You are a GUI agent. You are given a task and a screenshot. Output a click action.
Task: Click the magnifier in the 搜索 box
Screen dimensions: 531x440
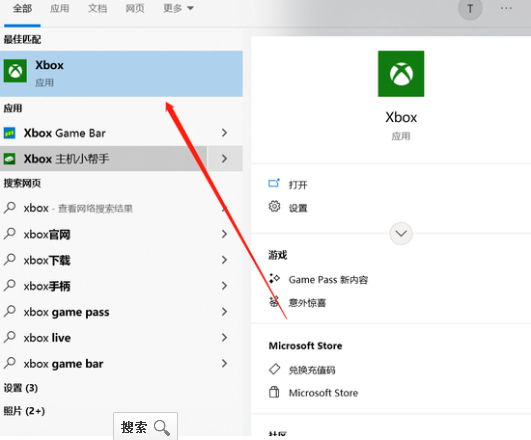(162, 427)
